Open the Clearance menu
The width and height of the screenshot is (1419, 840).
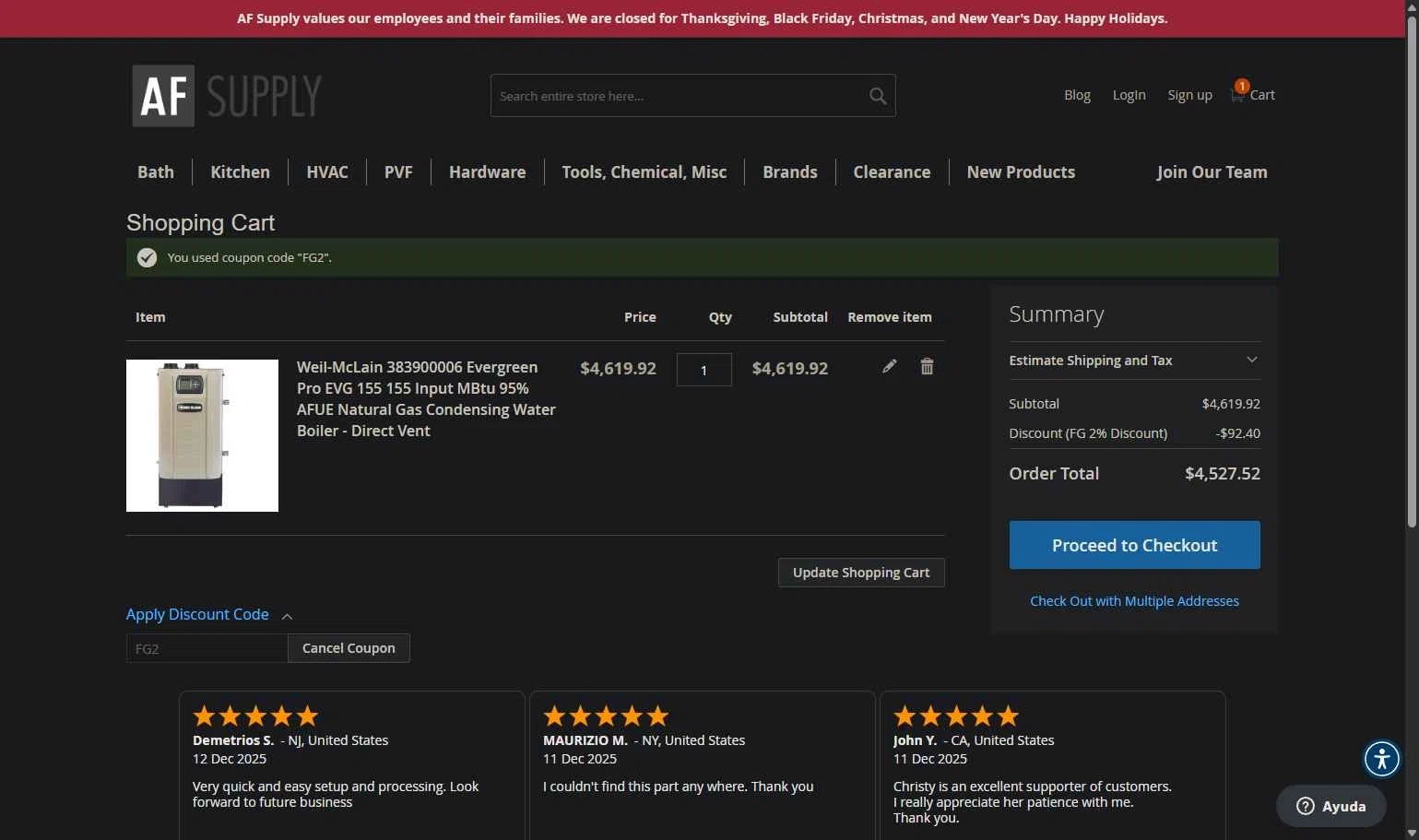click(x=892, y=172)
